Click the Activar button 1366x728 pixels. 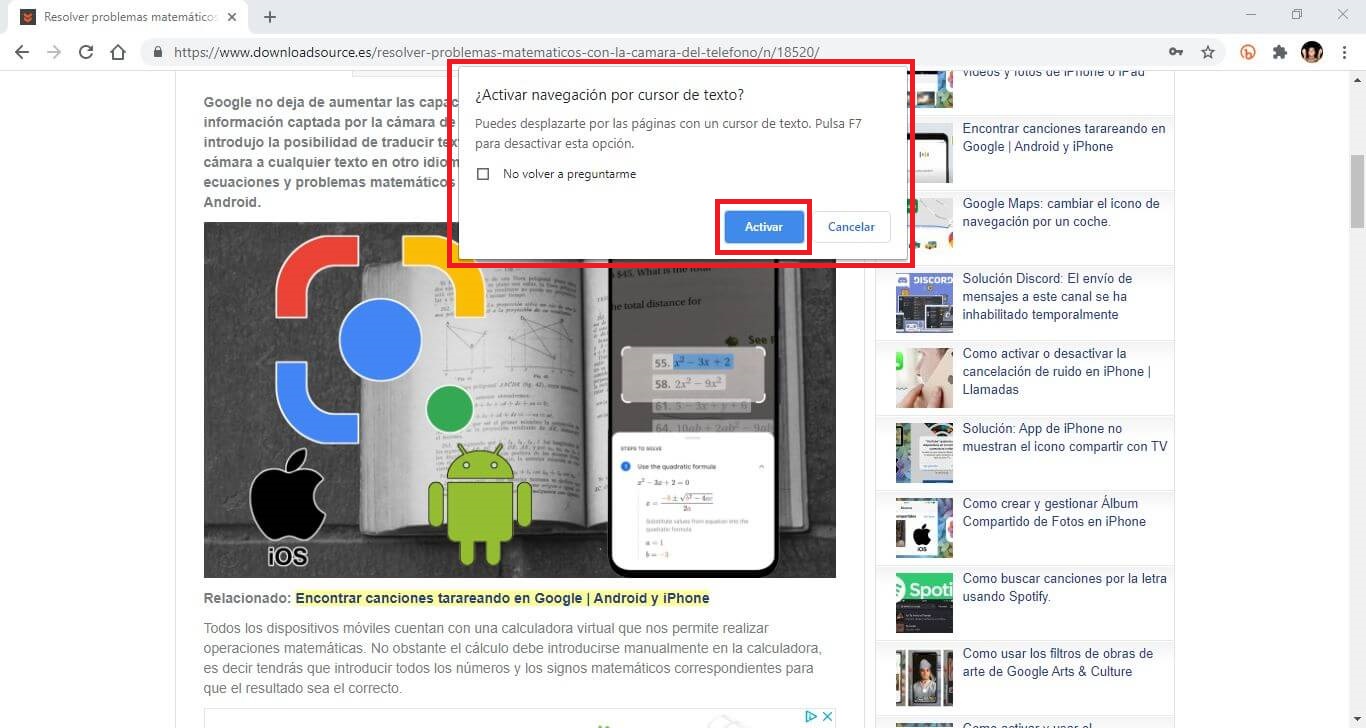[764, 227]
